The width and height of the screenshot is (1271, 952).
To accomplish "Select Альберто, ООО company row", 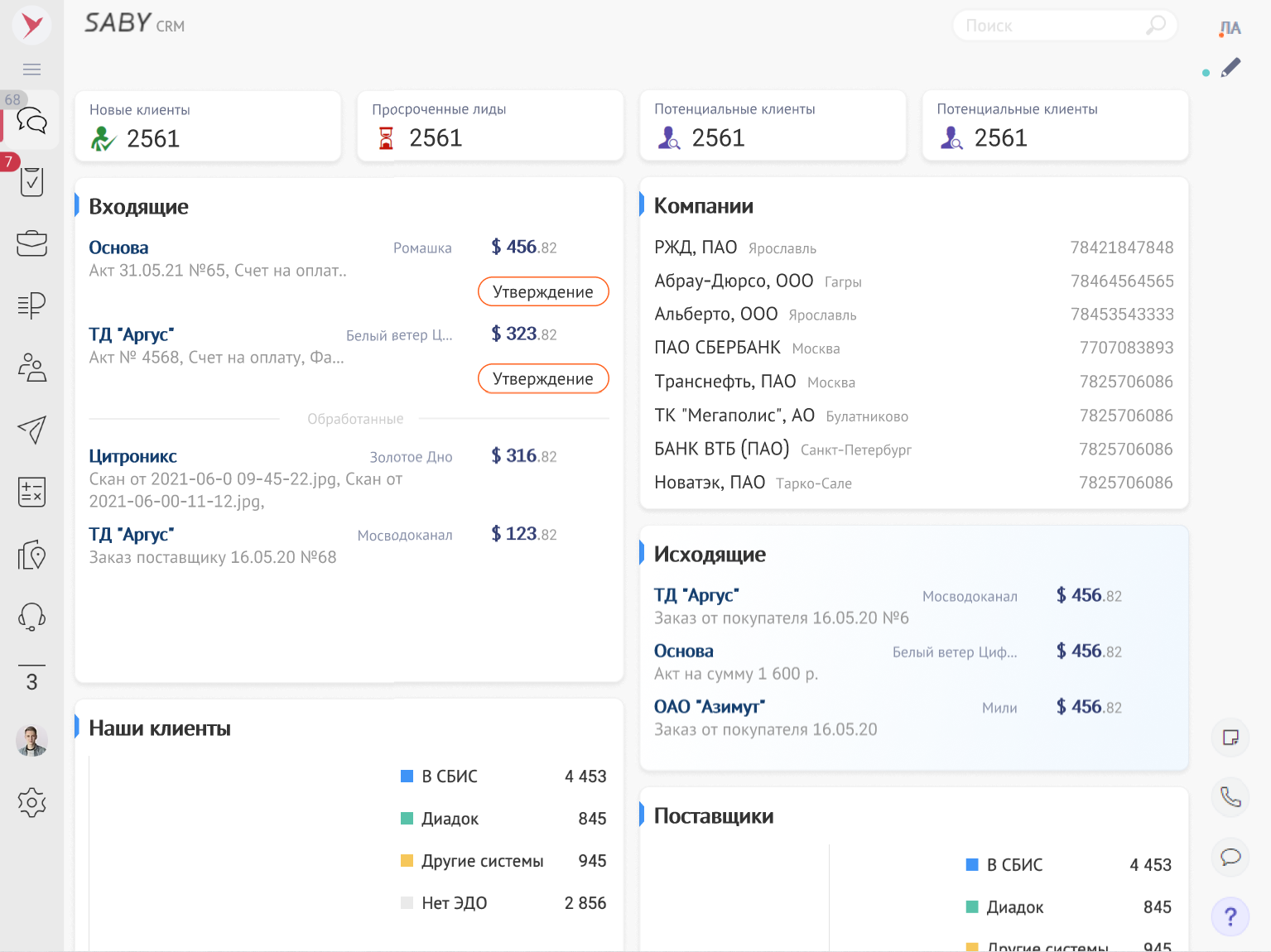I will [x=914, y=315].
